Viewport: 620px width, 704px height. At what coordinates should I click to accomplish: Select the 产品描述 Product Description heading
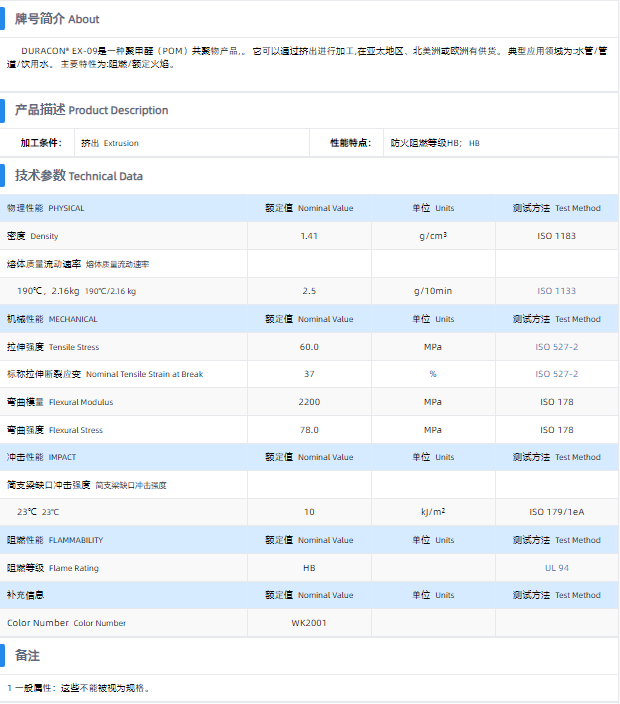pos(91,110)
